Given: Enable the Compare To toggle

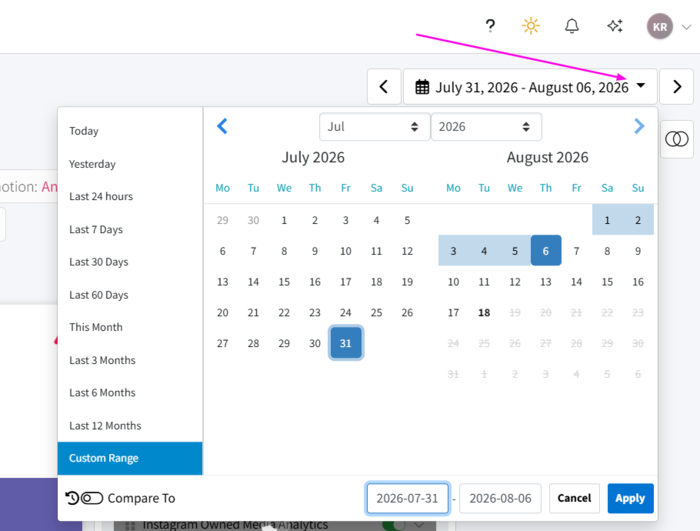Looking at the screenshot, I should click(x=92, y=498).
